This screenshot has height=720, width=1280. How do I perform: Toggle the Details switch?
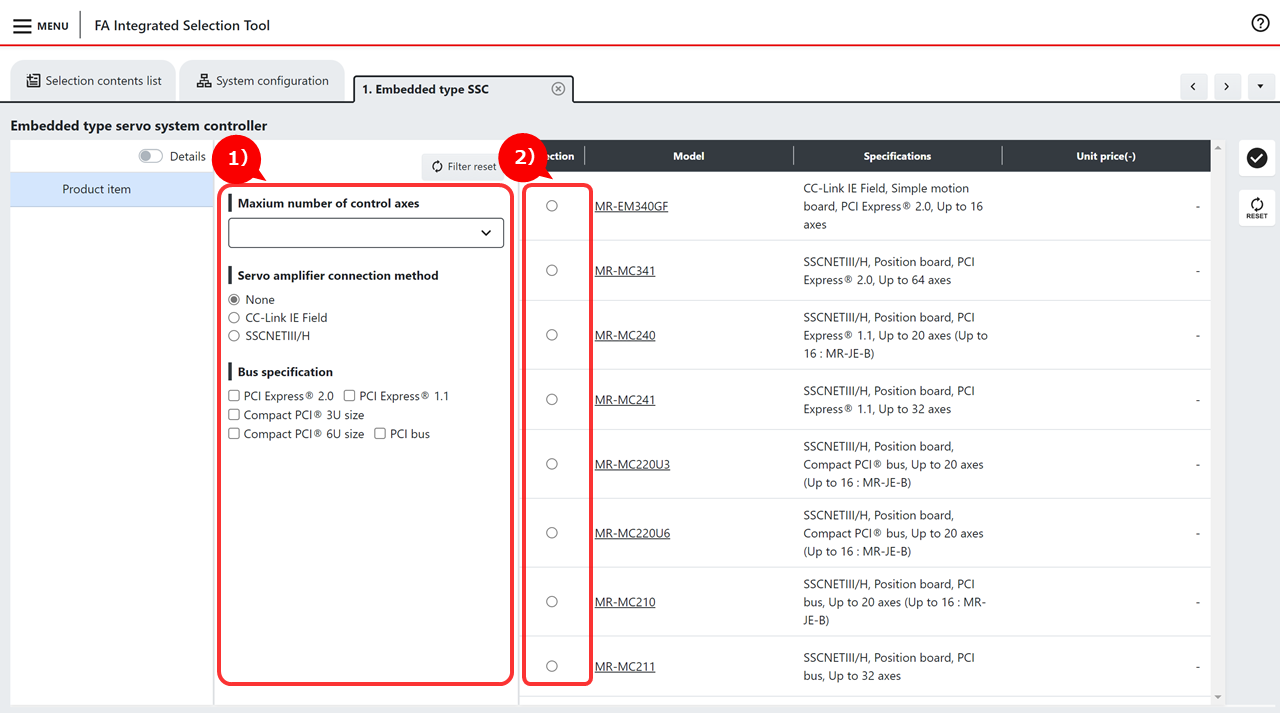[x=151, y=156]
